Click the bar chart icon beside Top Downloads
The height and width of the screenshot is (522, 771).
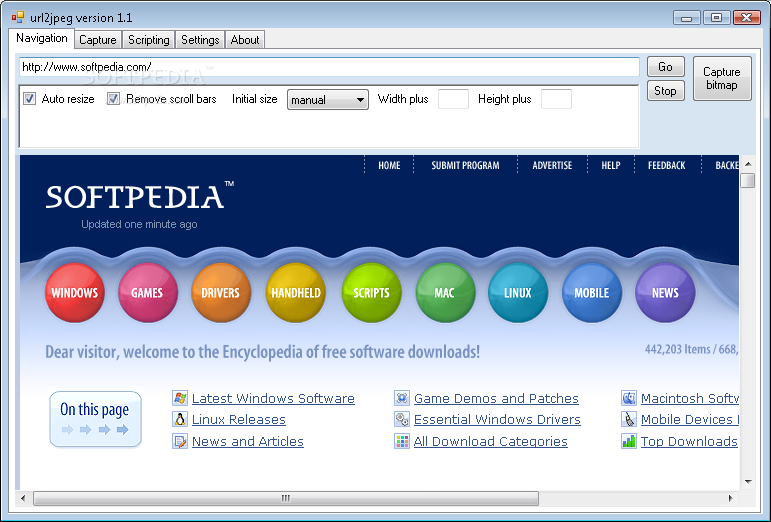629,441
